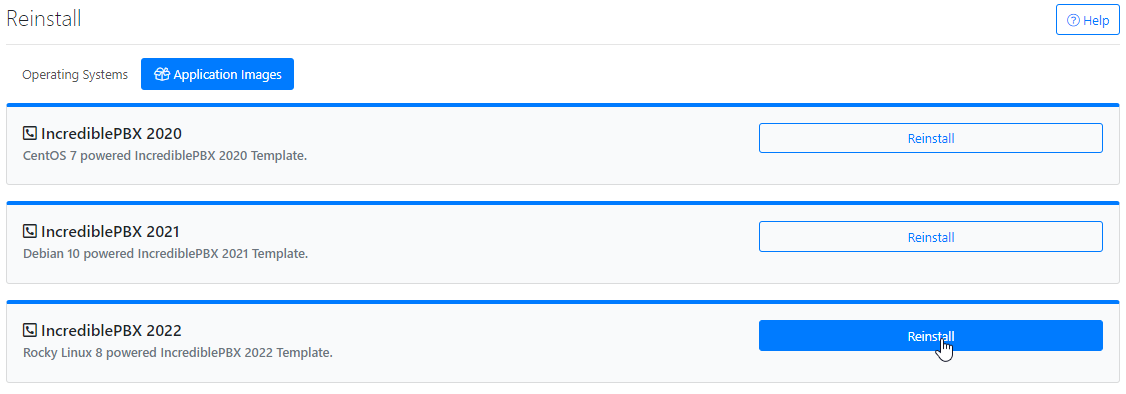Image resolution: width=1126 pixels, height=394 pixels.
Task: Click the IncrediblePBX 2020 title text
Action: click(111, 133)
